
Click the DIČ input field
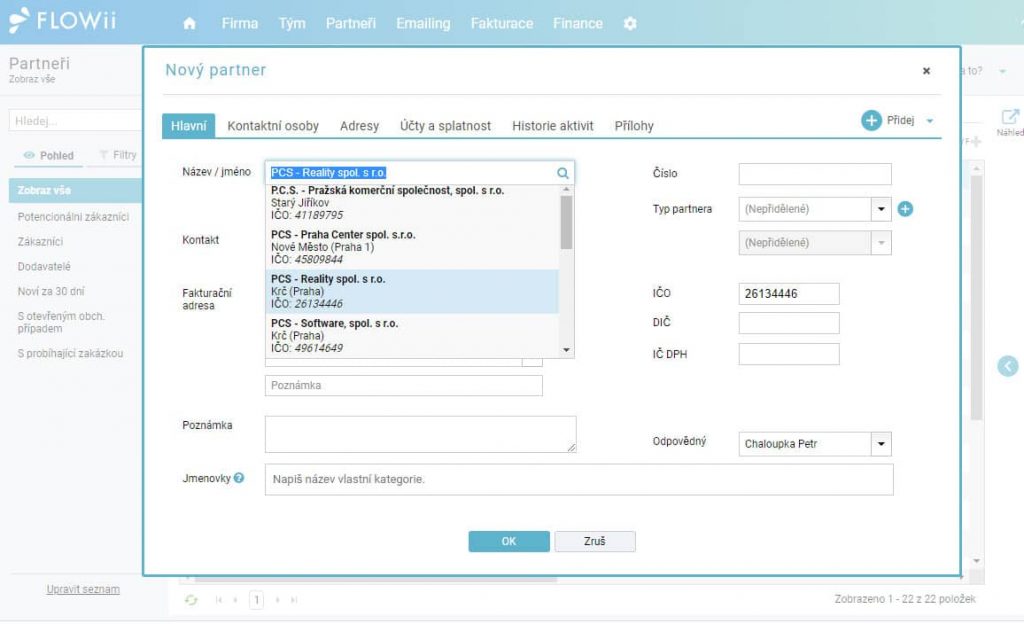click(x=789, y=323)
